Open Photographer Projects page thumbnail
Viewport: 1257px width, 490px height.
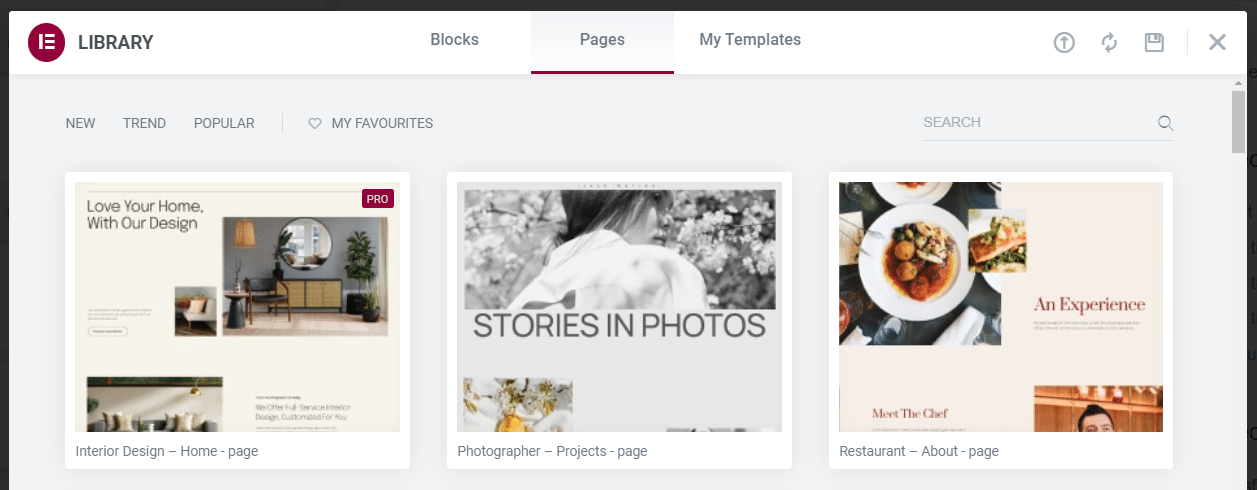point(619,307)
